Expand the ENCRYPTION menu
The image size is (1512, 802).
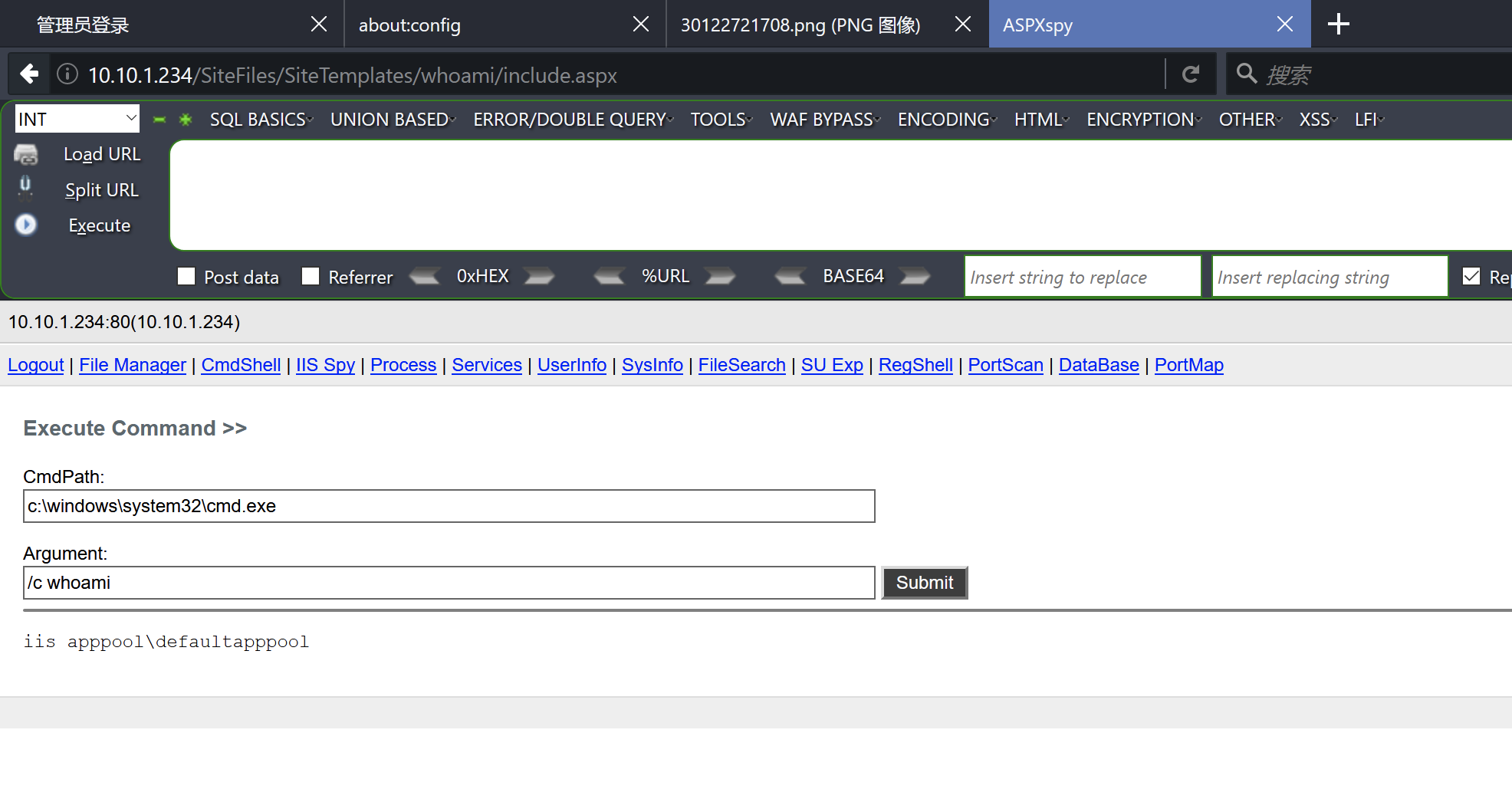1144,120
